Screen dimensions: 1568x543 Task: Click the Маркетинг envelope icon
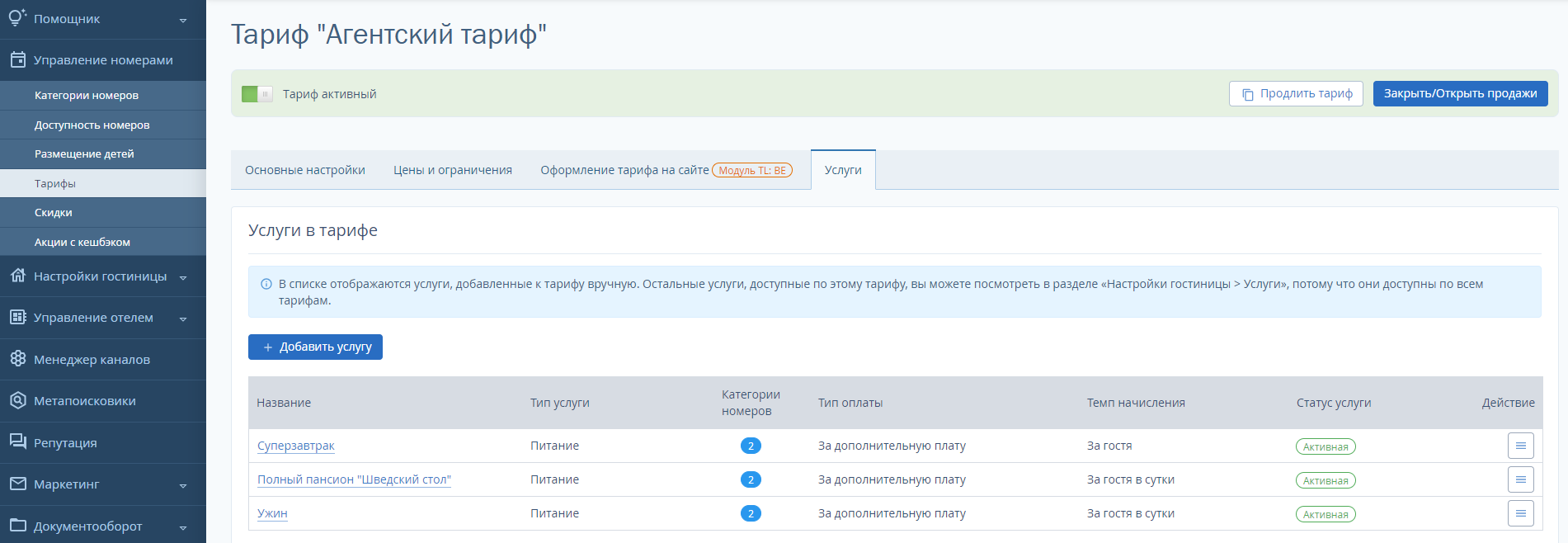click(x=17, y=484)
